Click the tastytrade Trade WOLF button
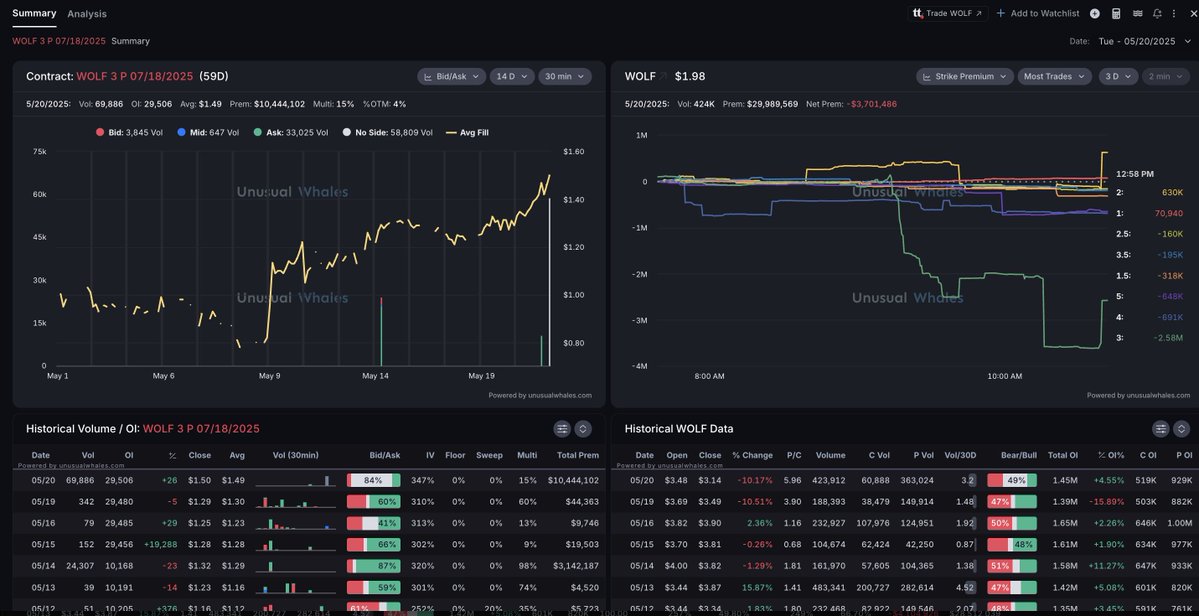 pos(948,13)
